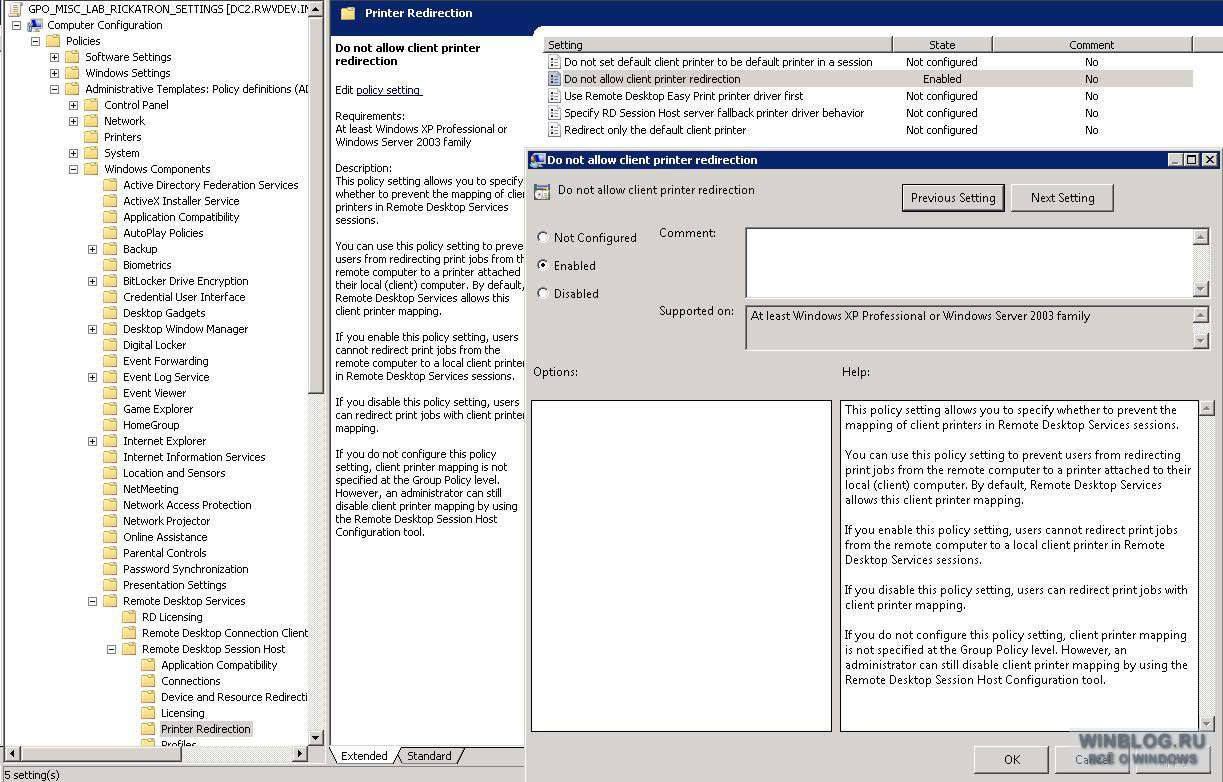Collapse the Computer Configuration node
Screen dimensions: 1223x782
click(x=17, y=25)
